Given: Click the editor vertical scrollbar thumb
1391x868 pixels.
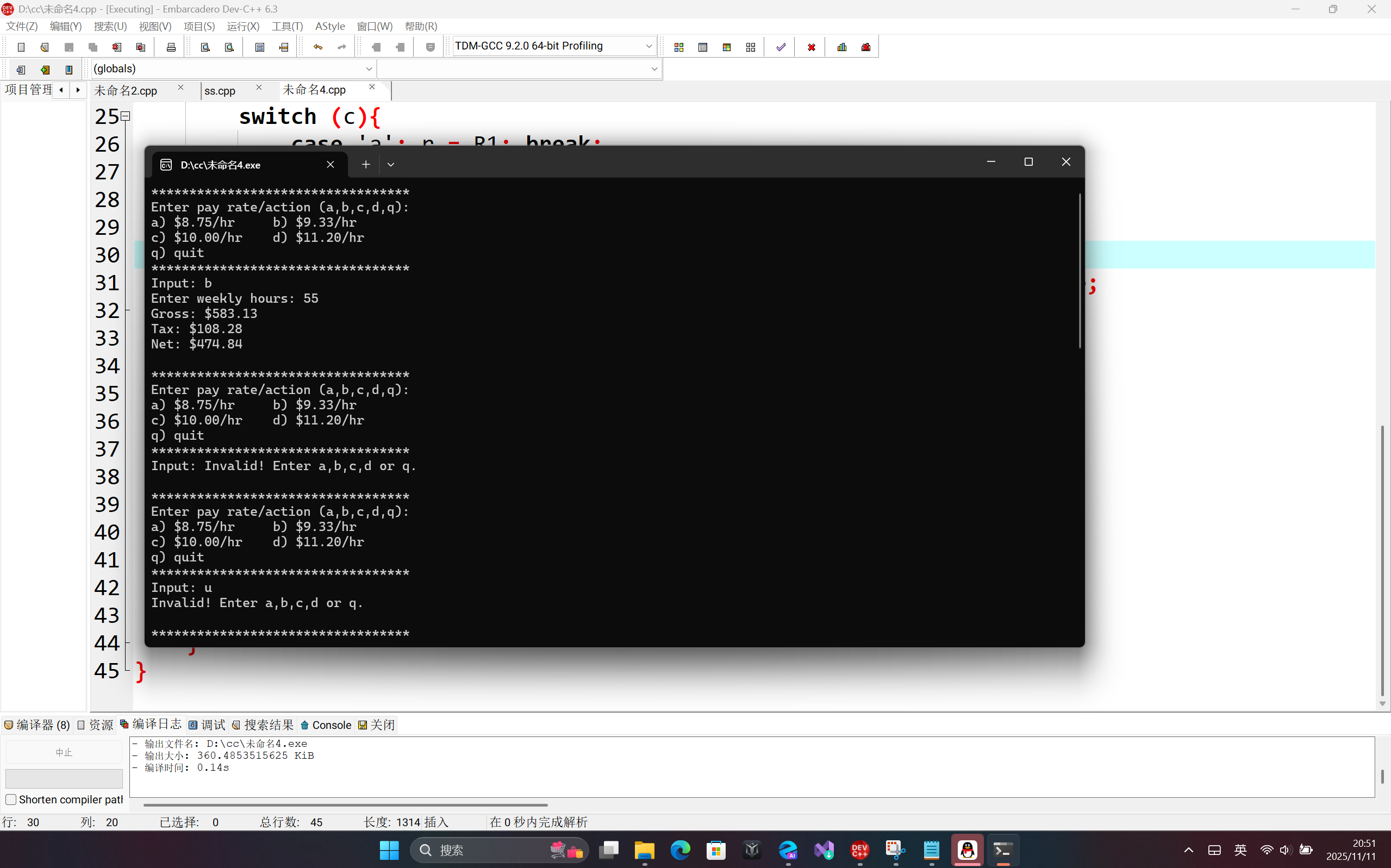Looking at the screenshot, I should [1382, 560].
